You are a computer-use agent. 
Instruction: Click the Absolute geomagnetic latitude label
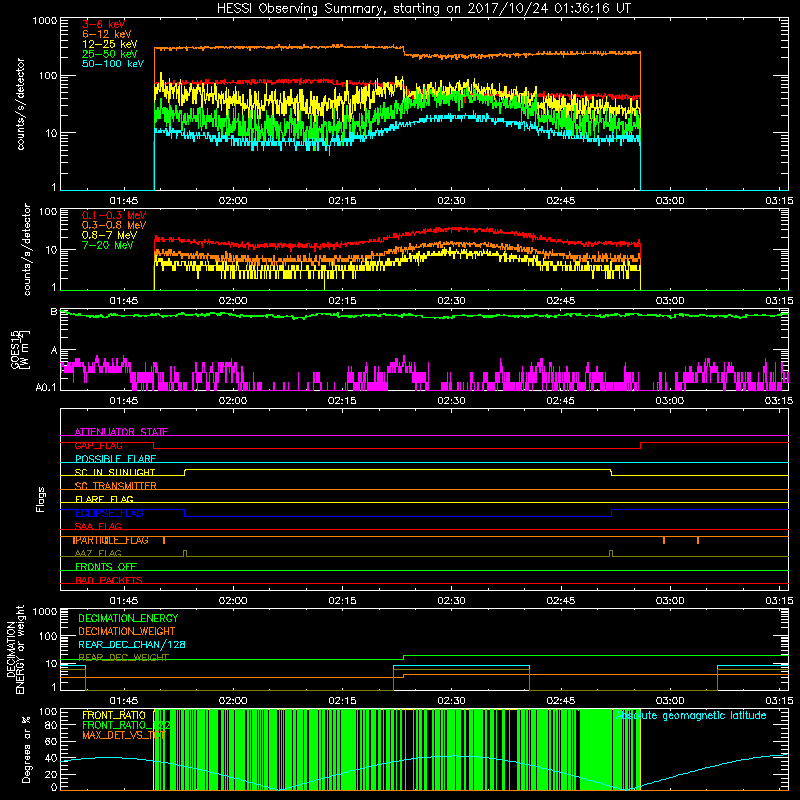coord(691,715)
